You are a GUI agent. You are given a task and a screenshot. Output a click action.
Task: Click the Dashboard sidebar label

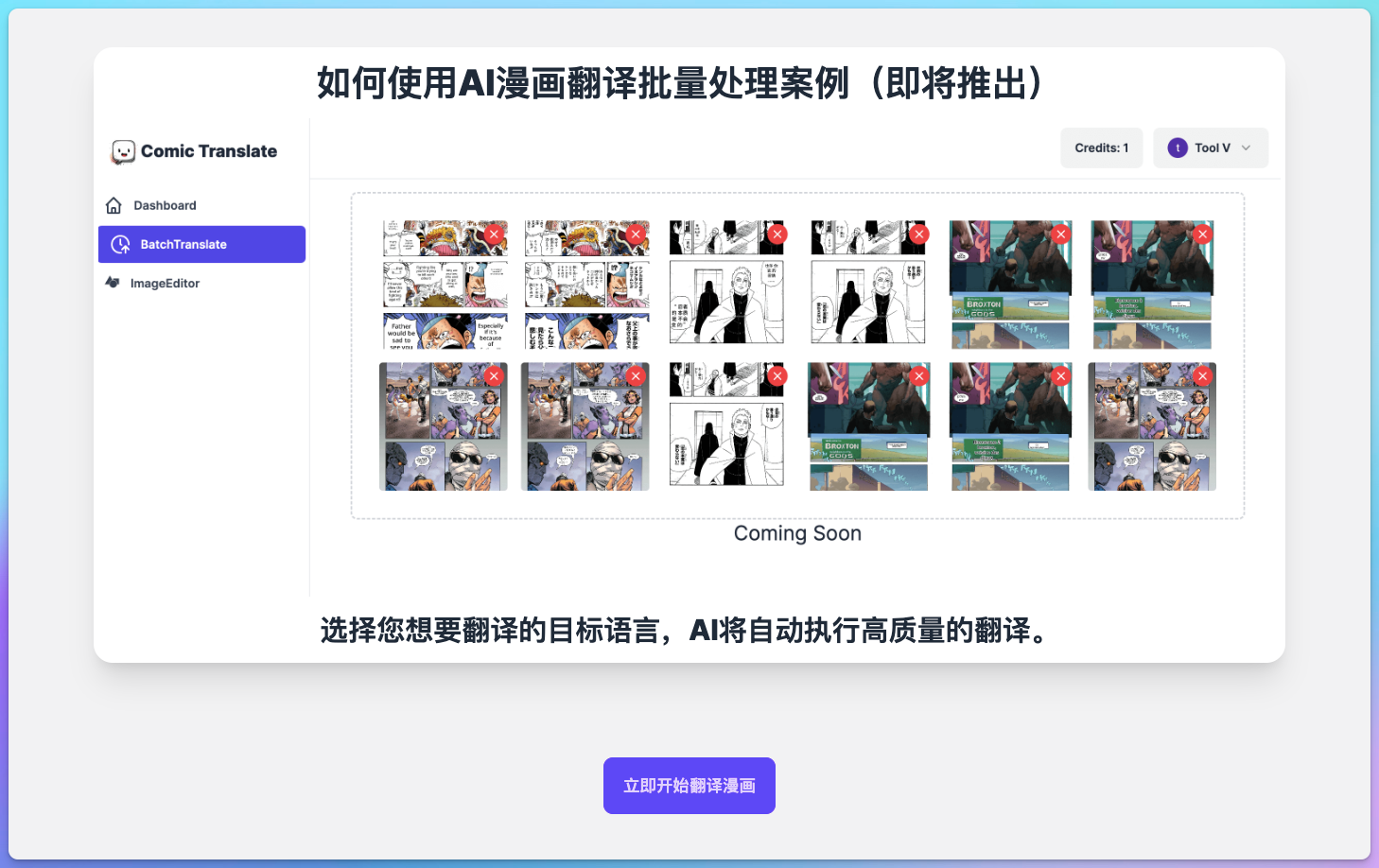165,205
